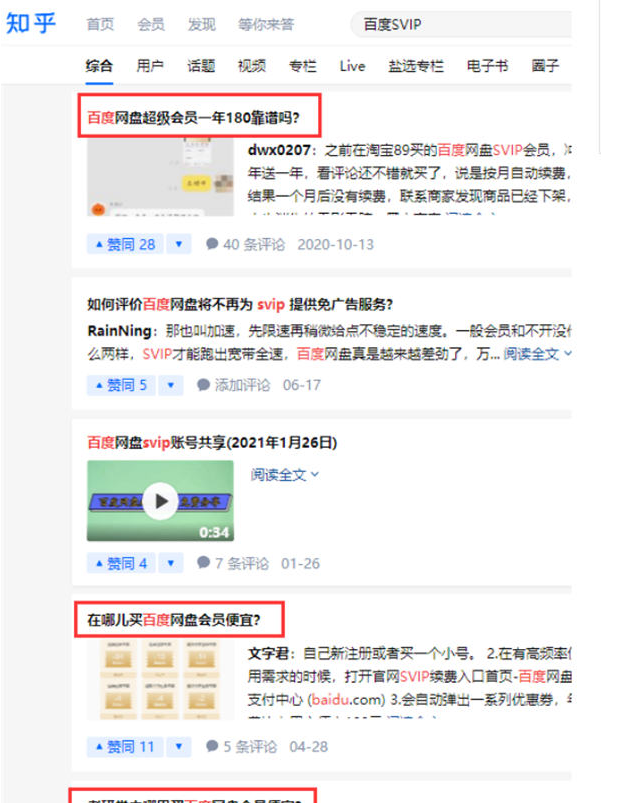Open the 40 条评论 comments
Image resolution: width=638 pixels, height=803 pixels.
tap(245, 244)
